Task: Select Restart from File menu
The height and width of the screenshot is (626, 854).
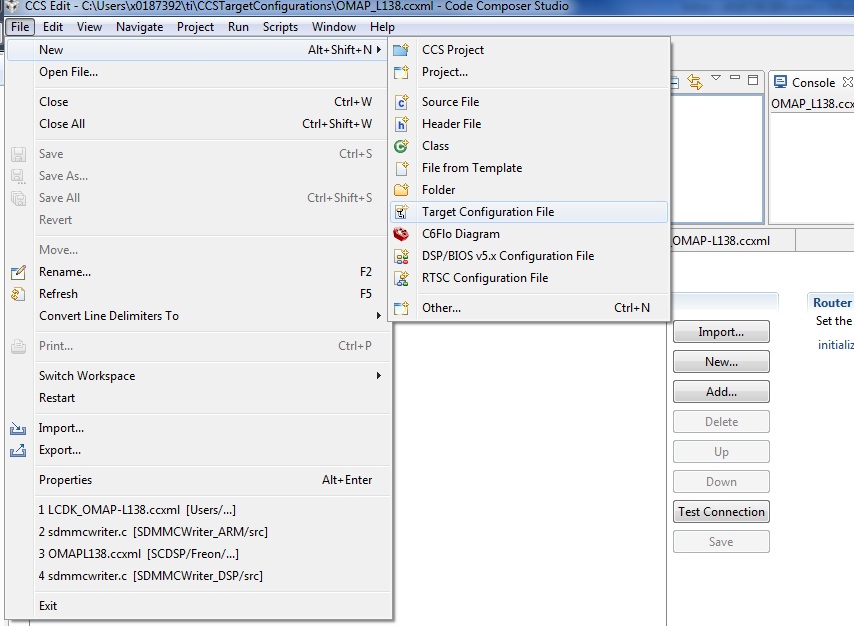Action: coord(199,398)
